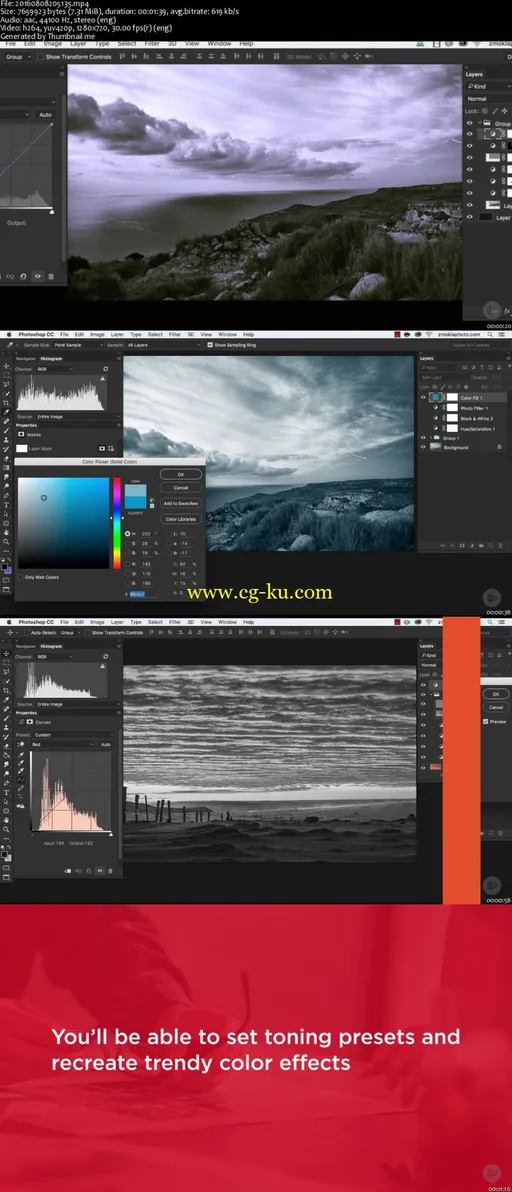The width and height of the screenshot is (512, 1192).
Task: Click add pixel mask icon in Properties Layer Mask row
Action: [x=102, y=449]
